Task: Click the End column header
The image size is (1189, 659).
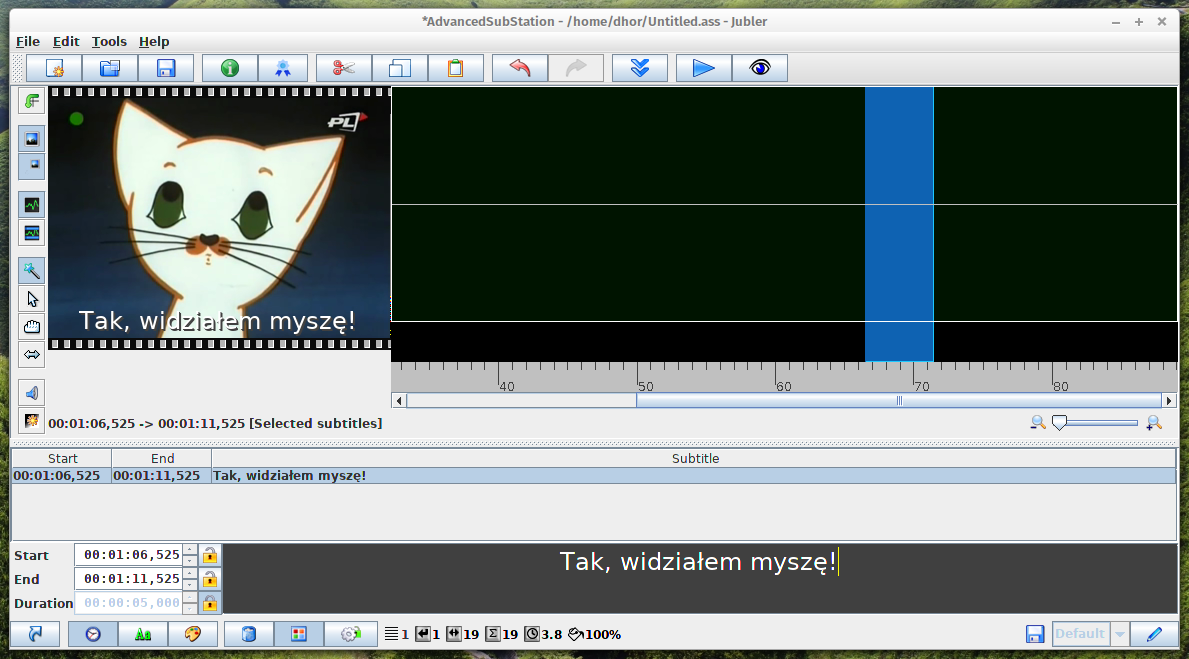Action: click(162, 458)
